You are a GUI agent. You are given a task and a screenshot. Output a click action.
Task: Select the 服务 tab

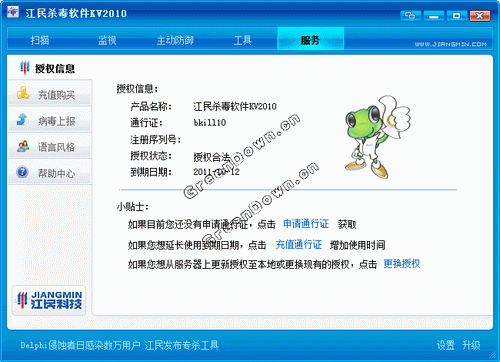(x=310, y=40)
